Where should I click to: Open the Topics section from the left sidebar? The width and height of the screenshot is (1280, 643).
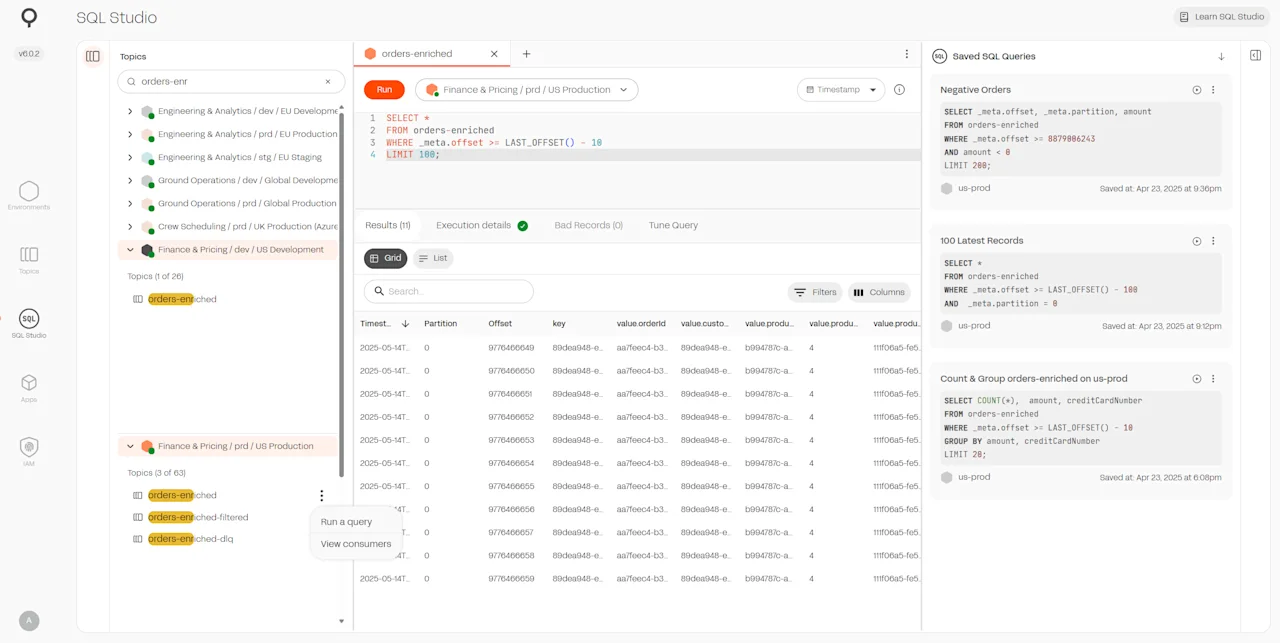(x=29, y=258)
